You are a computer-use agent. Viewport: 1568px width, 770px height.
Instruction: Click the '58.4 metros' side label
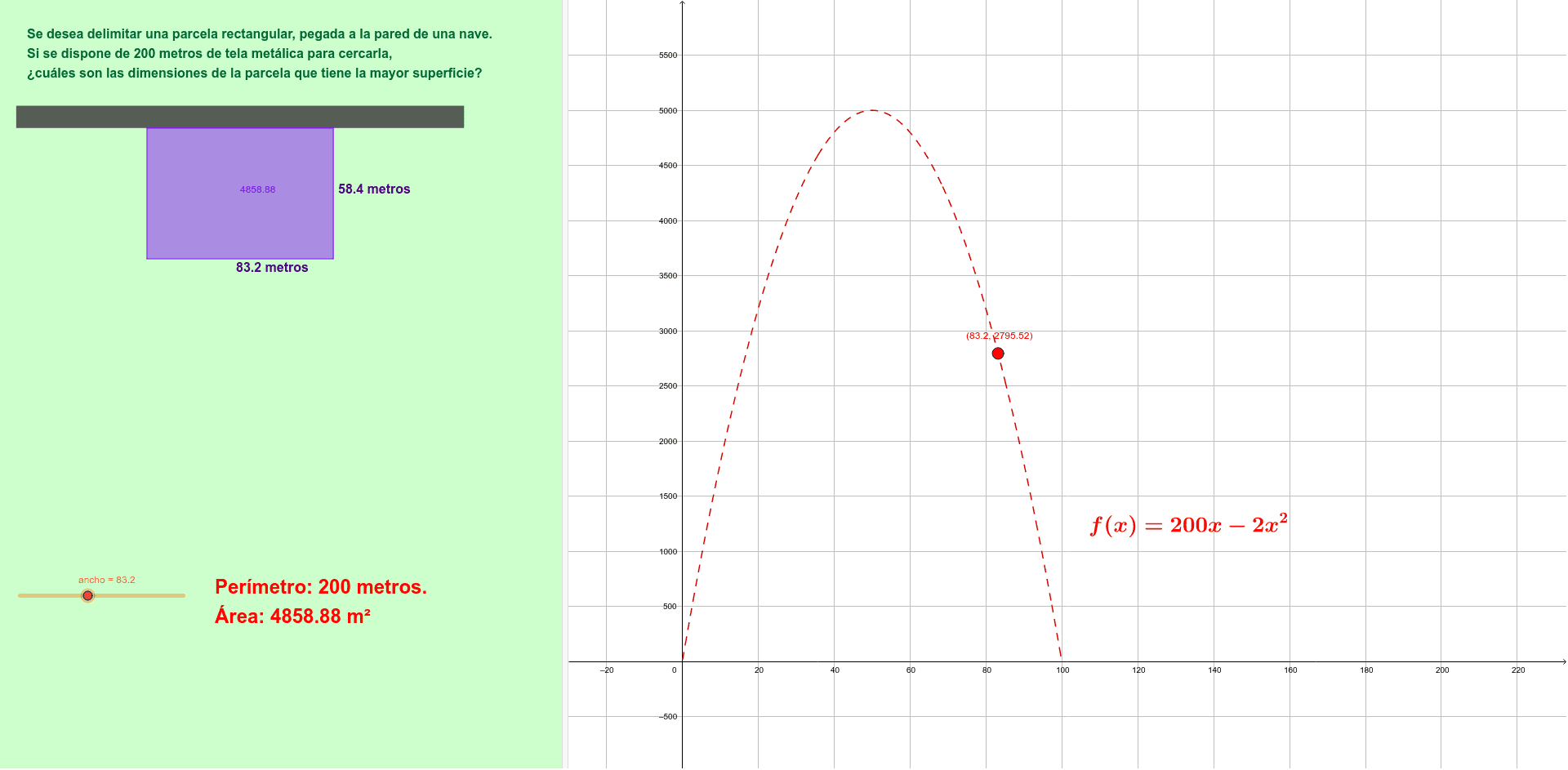click(x=374, y=189)
